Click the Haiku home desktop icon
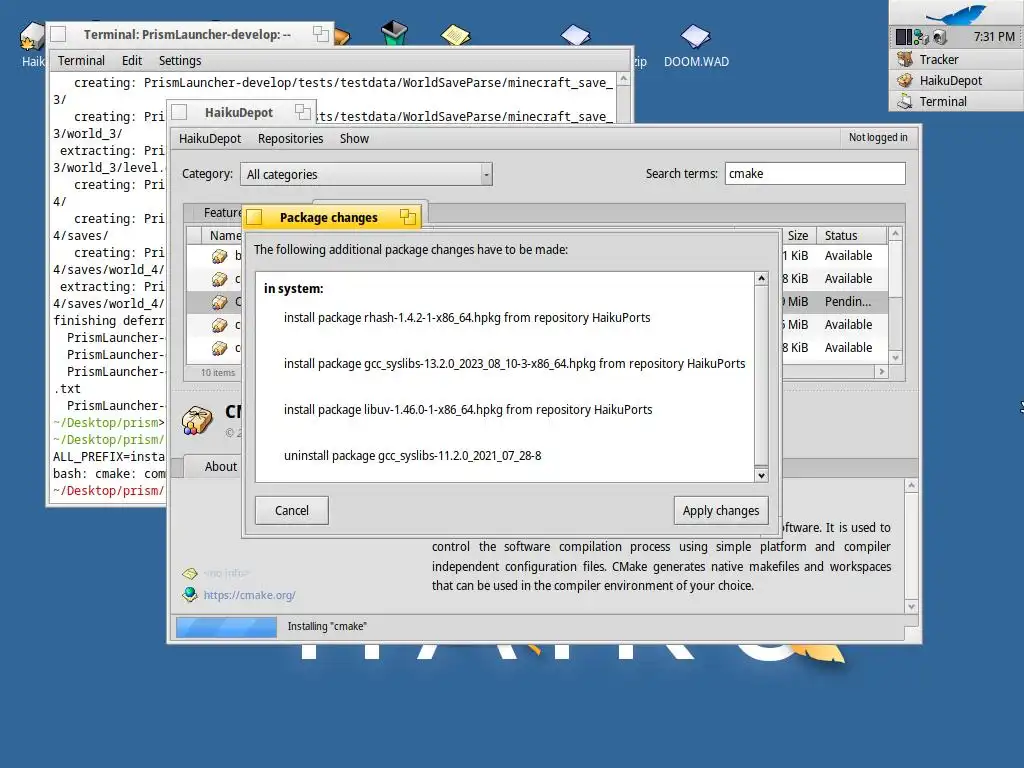 point(31,37)
